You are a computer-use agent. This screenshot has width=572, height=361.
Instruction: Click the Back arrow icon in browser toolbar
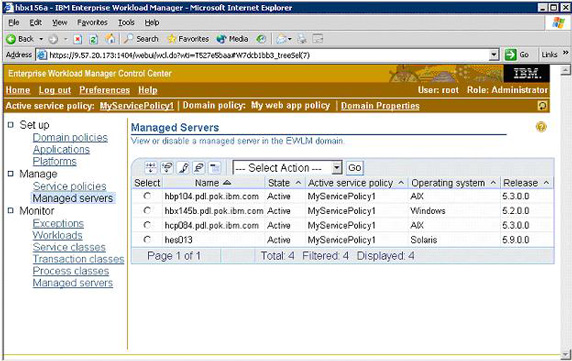(x=11, y=39)
